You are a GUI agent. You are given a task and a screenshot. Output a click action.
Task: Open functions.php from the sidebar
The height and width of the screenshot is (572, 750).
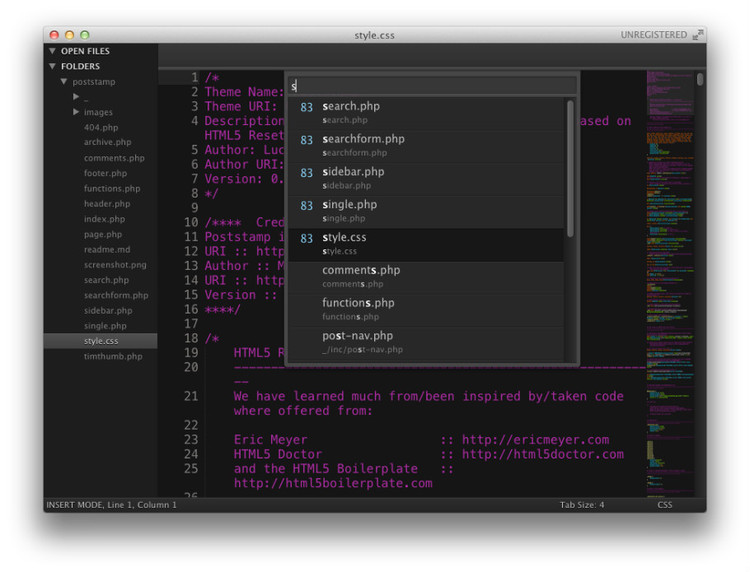click(111, 188)
